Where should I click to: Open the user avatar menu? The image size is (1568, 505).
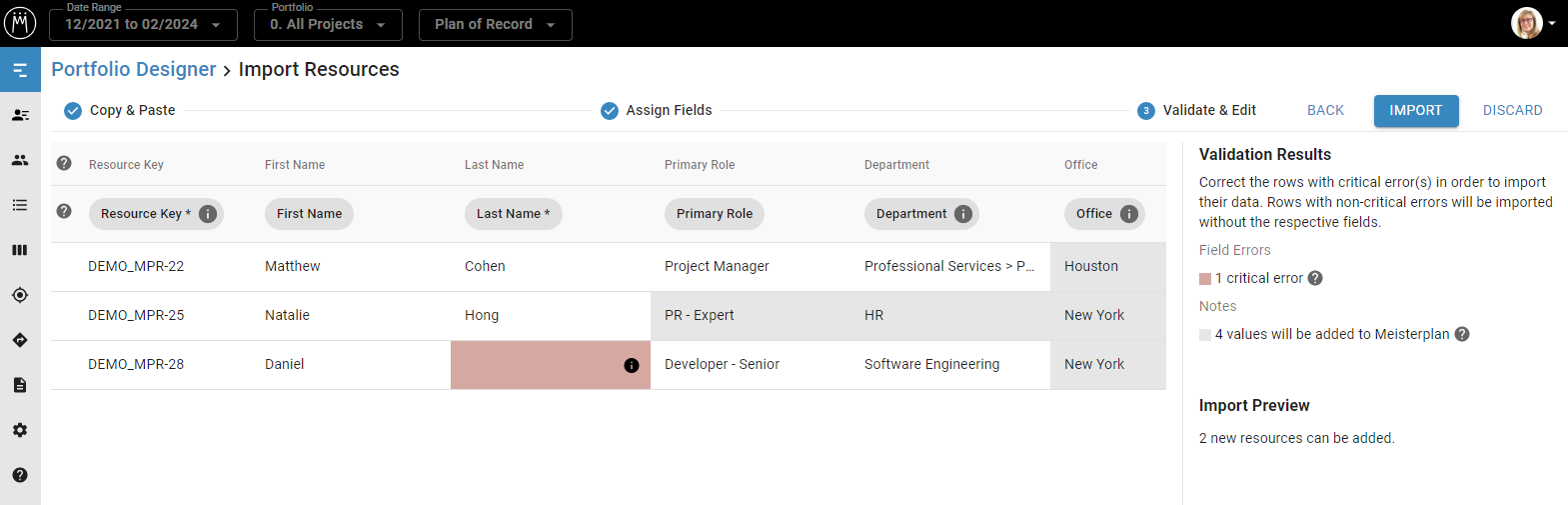[x=1532, y=23]
